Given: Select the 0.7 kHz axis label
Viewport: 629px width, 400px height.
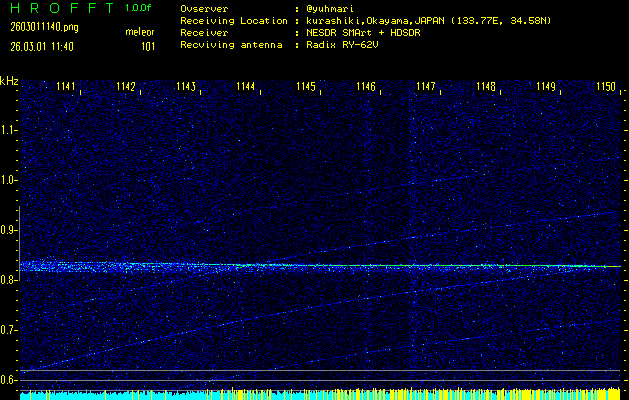Looking at the screenshot, I should [x=9, y=330].
